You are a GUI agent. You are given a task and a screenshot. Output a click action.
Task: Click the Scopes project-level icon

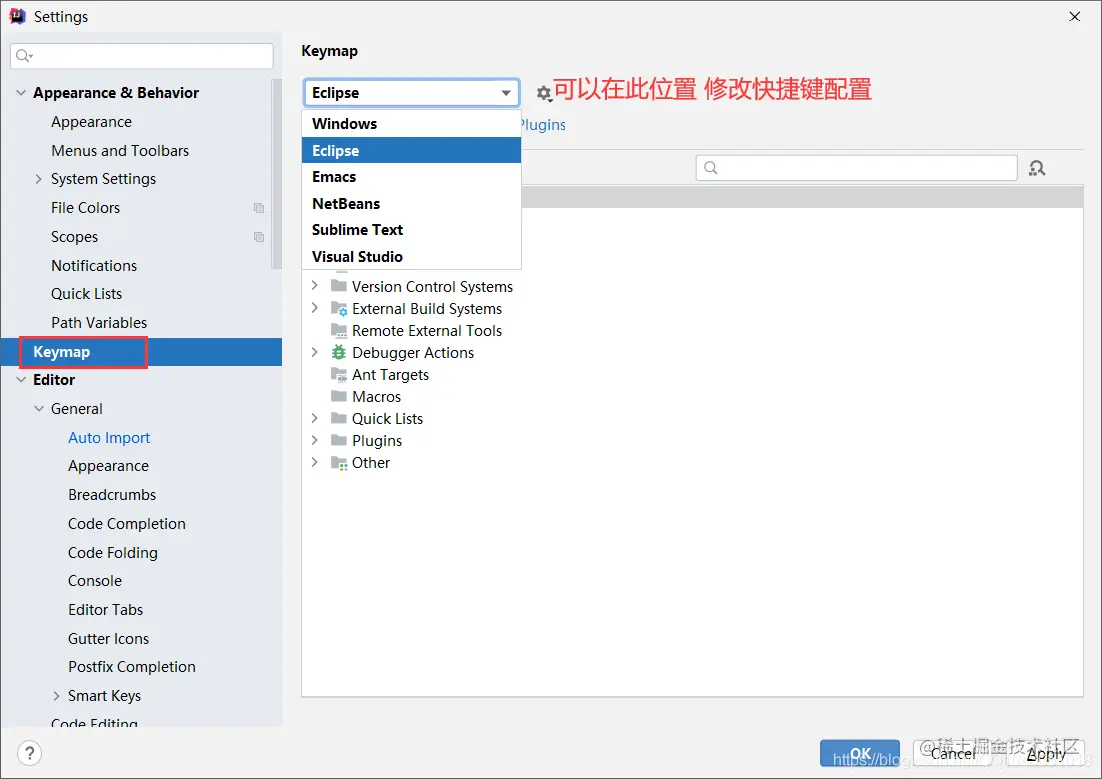[259, 237]
